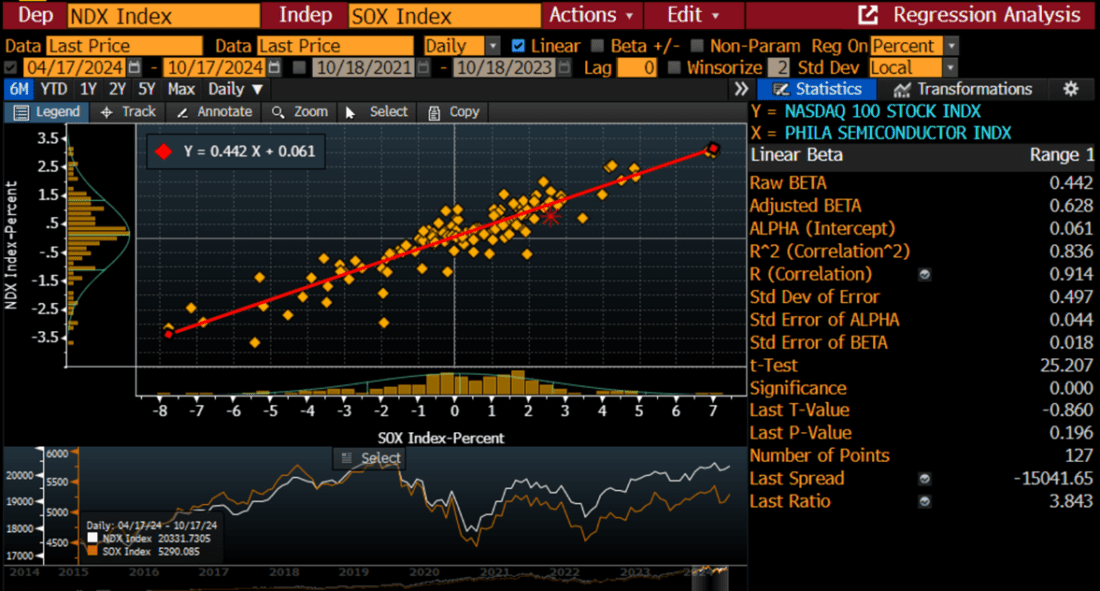
Task: Toggle the Linear checkbox
Action: tap(518, 46)
